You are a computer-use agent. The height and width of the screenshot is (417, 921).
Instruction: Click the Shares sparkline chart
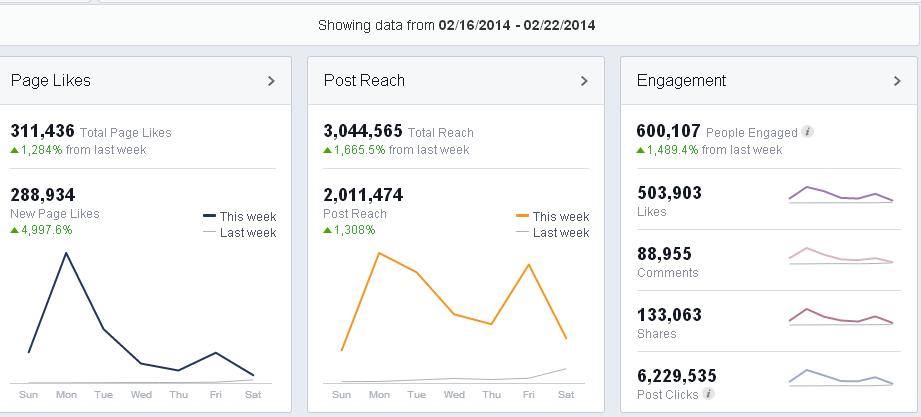coord(840,316)
